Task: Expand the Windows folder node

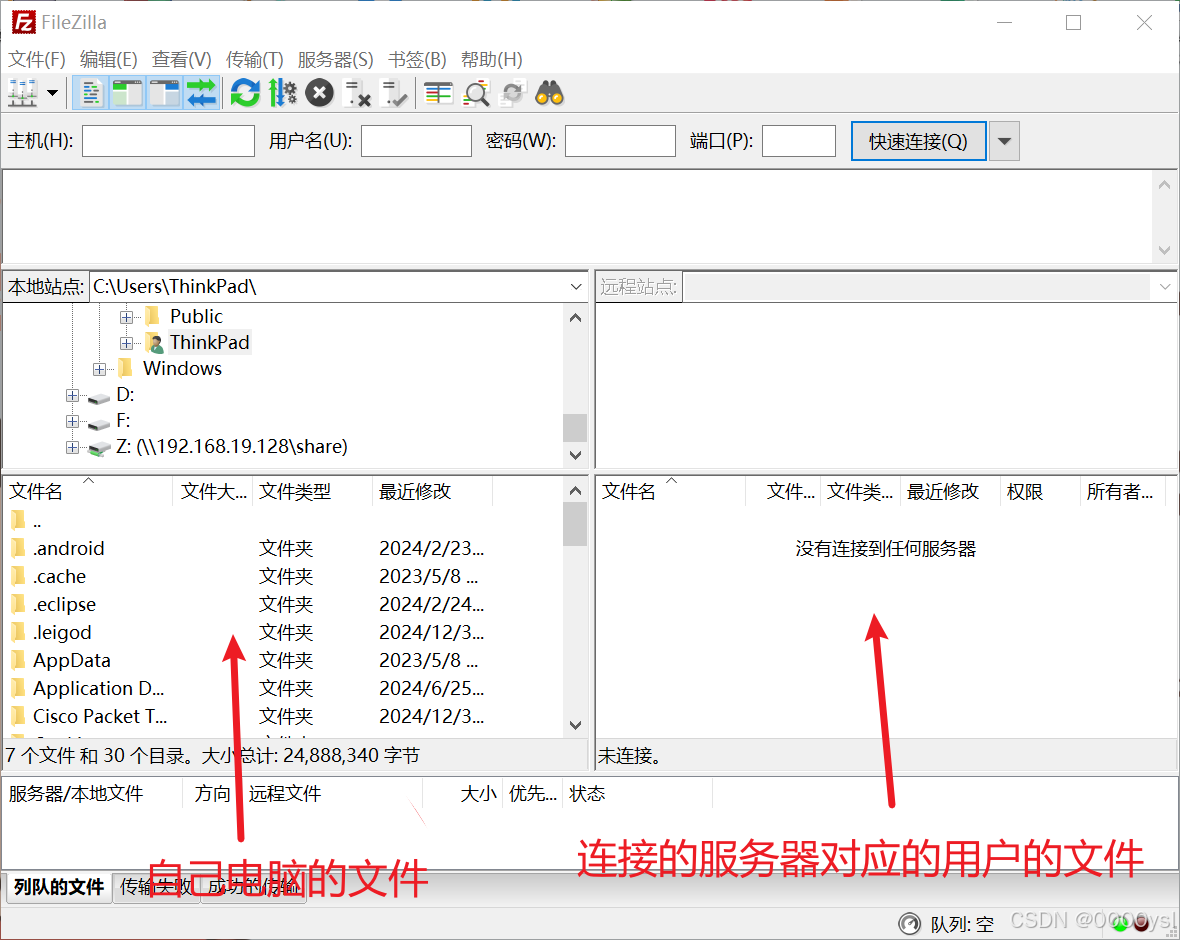Action: click(x=99, y=369)
